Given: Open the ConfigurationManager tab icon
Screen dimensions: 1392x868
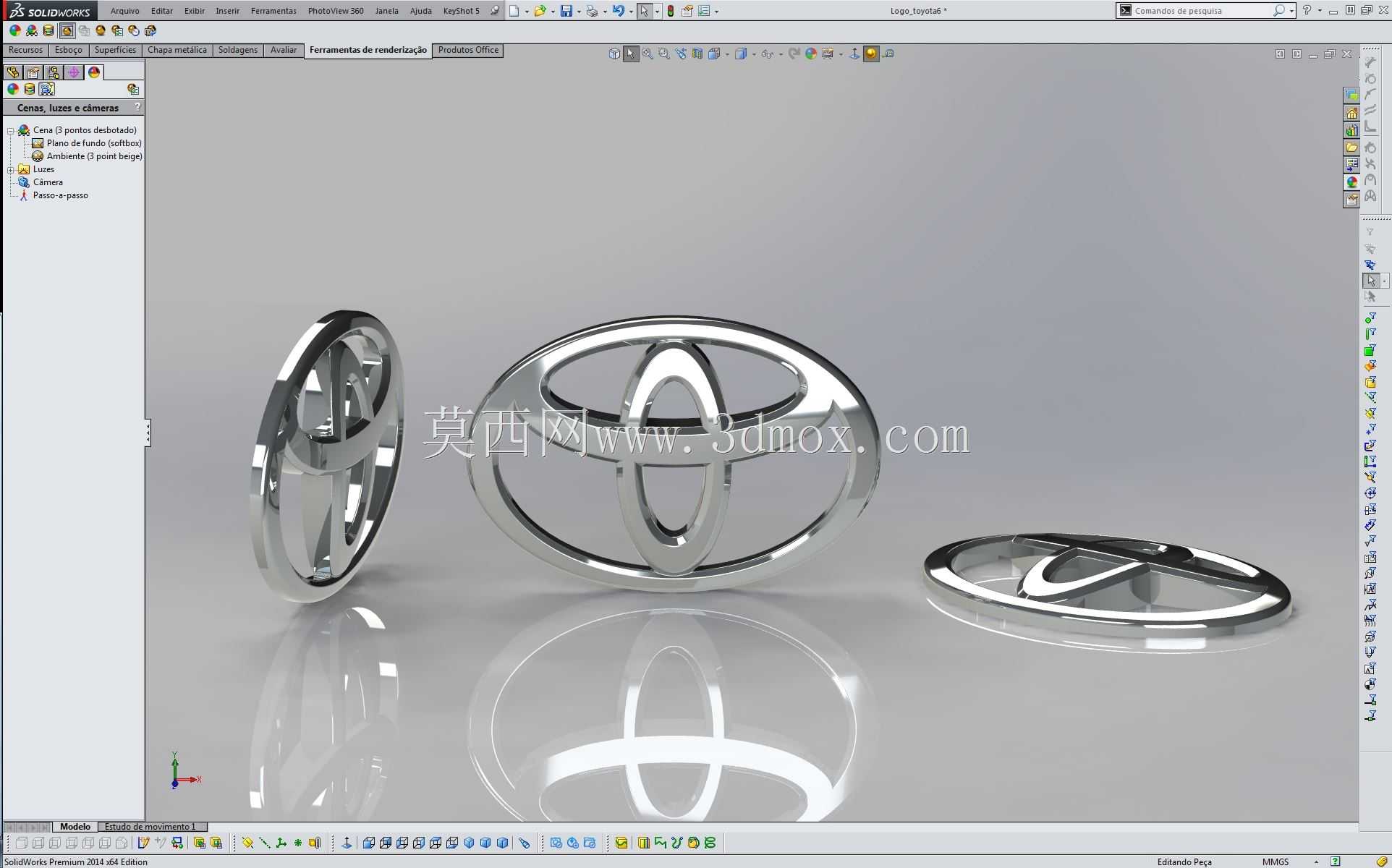Looking at the screenshot, I should pos(54,72).
